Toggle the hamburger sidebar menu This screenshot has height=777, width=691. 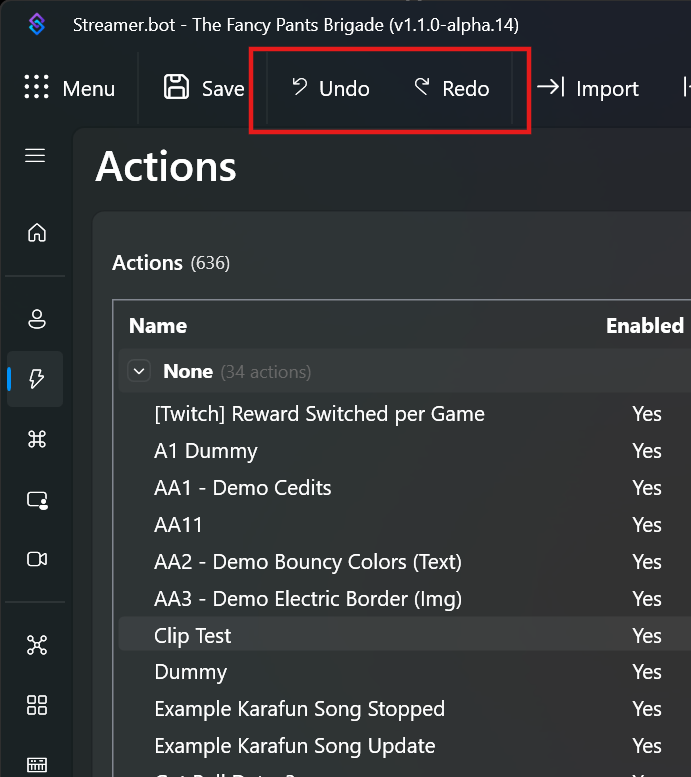click(x=35, y=156)
